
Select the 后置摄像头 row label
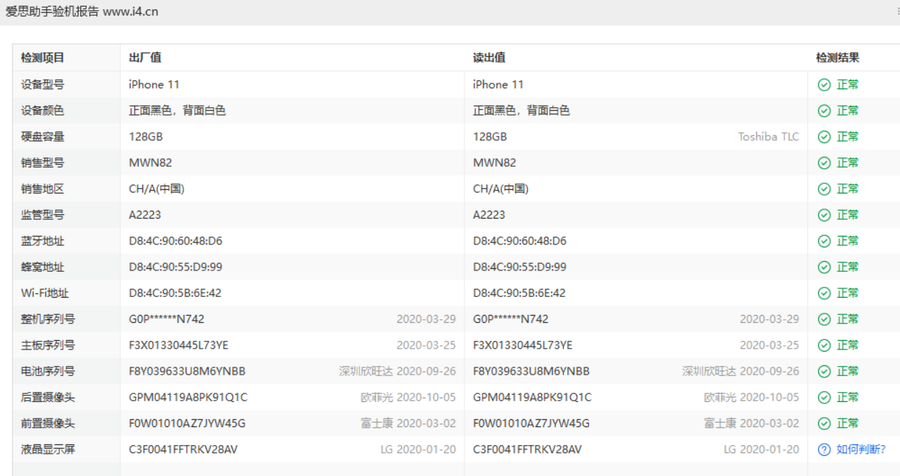click(x=48, y=397)
